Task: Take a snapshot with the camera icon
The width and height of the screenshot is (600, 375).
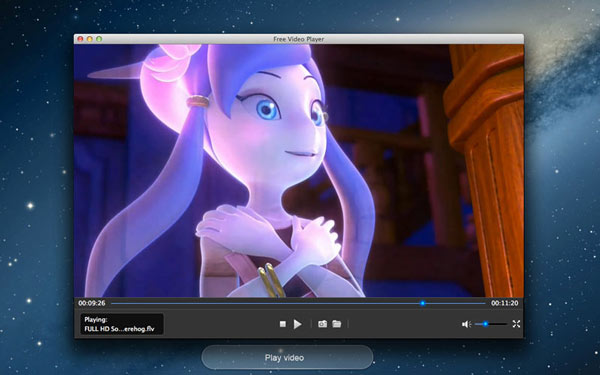Action: pyautogui.click(x=323, y=324)
